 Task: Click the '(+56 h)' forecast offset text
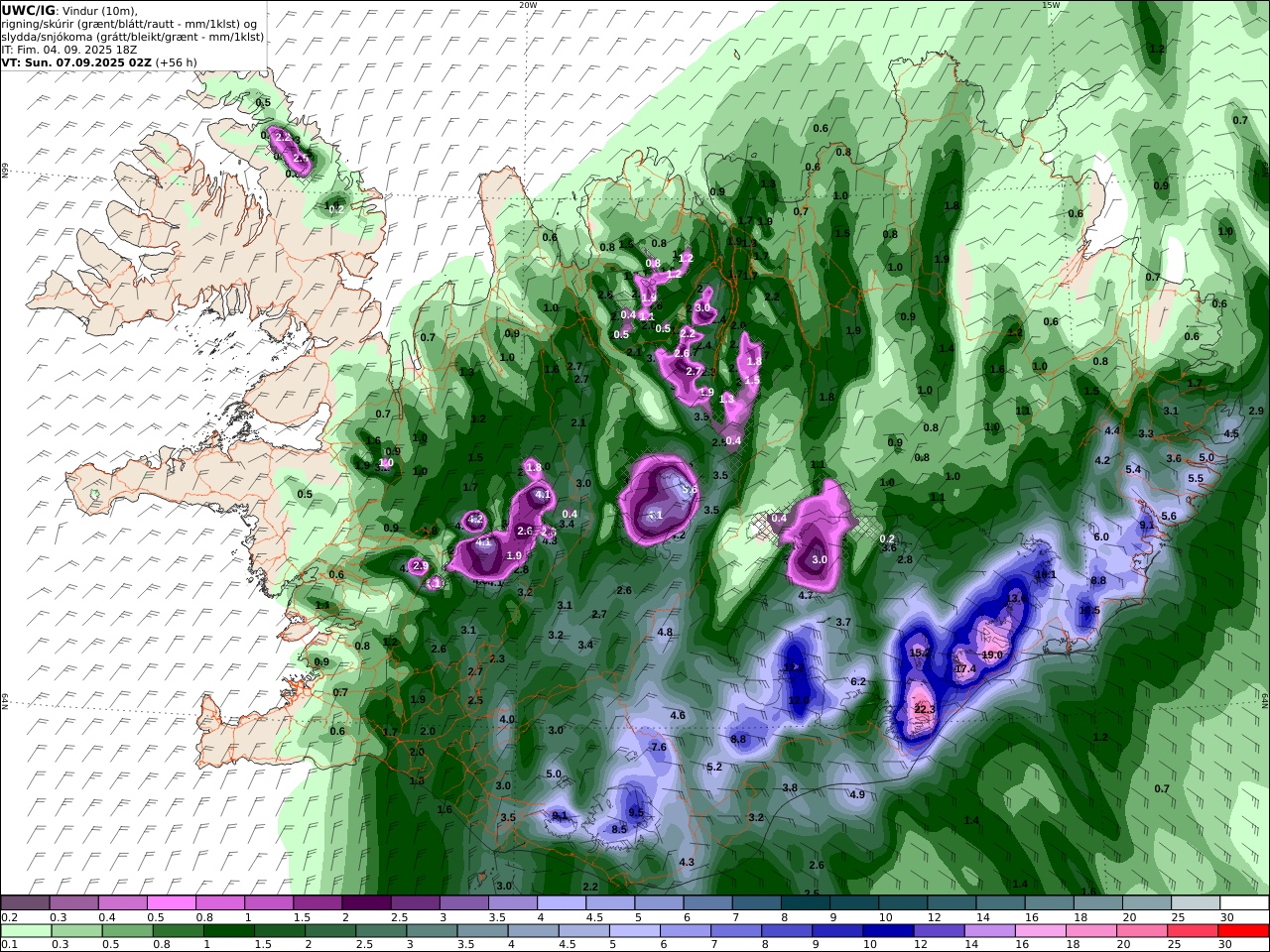[x=176, y=61]
